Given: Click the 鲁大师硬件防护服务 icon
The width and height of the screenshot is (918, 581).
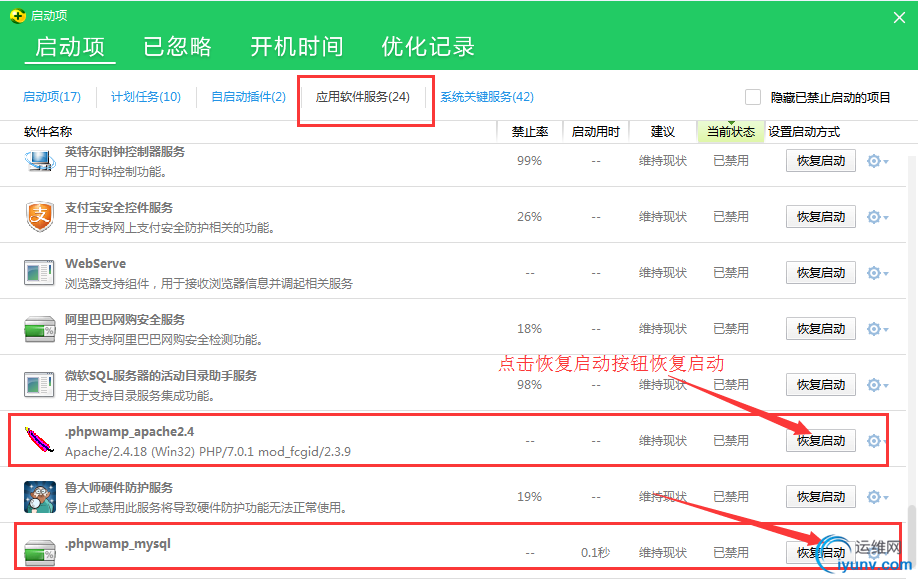Looking at the screenshot, I should pos(40,497).
